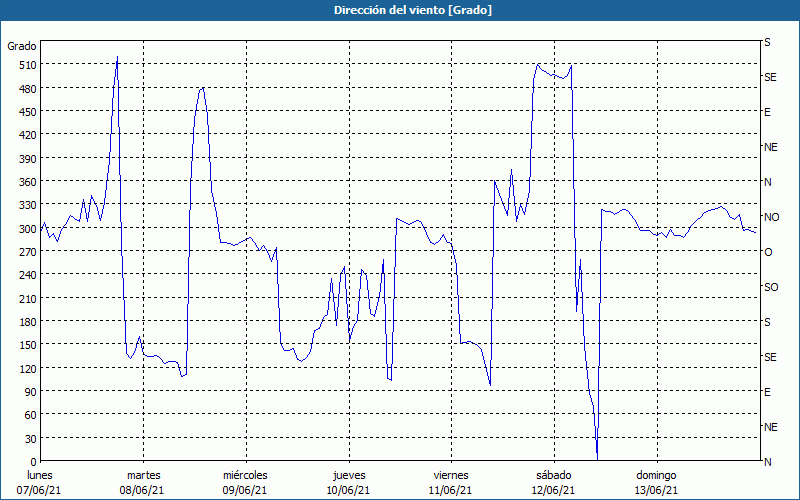Select the 240 axis value

click(x=28, y=275)
